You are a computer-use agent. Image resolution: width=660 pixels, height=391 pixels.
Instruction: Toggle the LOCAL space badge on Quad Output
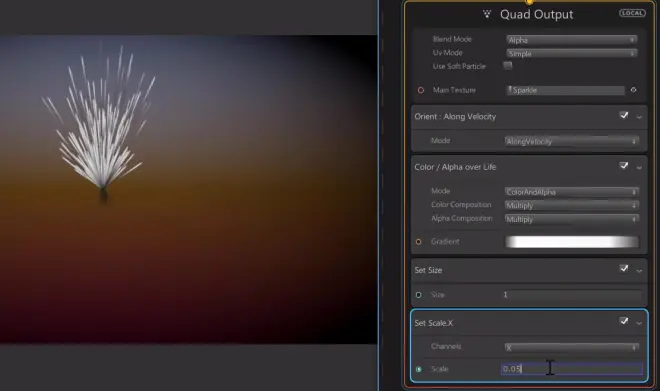pyautogui.click(x=632, y=13)
